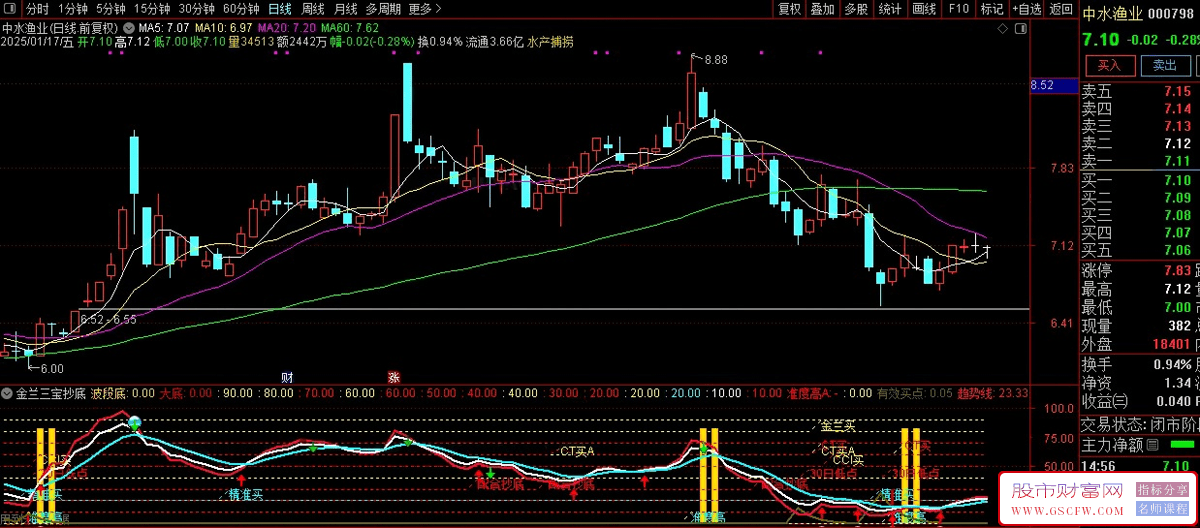Click the 交易状态 status row
Viewport: 1200px width, 528px height.
1140,423
